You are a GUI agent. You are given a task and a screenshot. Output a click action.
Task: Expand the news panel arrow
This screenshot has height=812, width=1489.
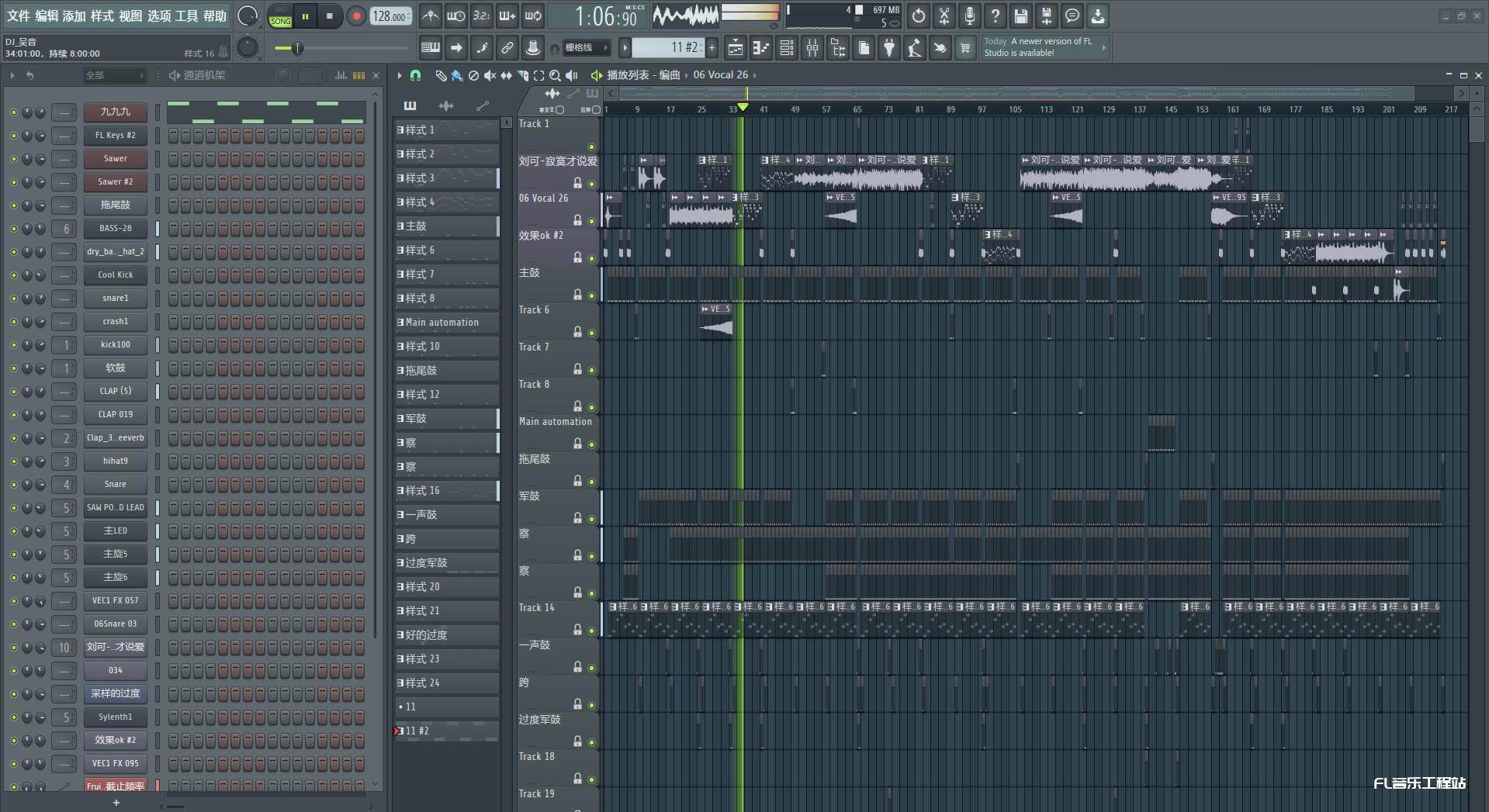(x=1103, y=47)
